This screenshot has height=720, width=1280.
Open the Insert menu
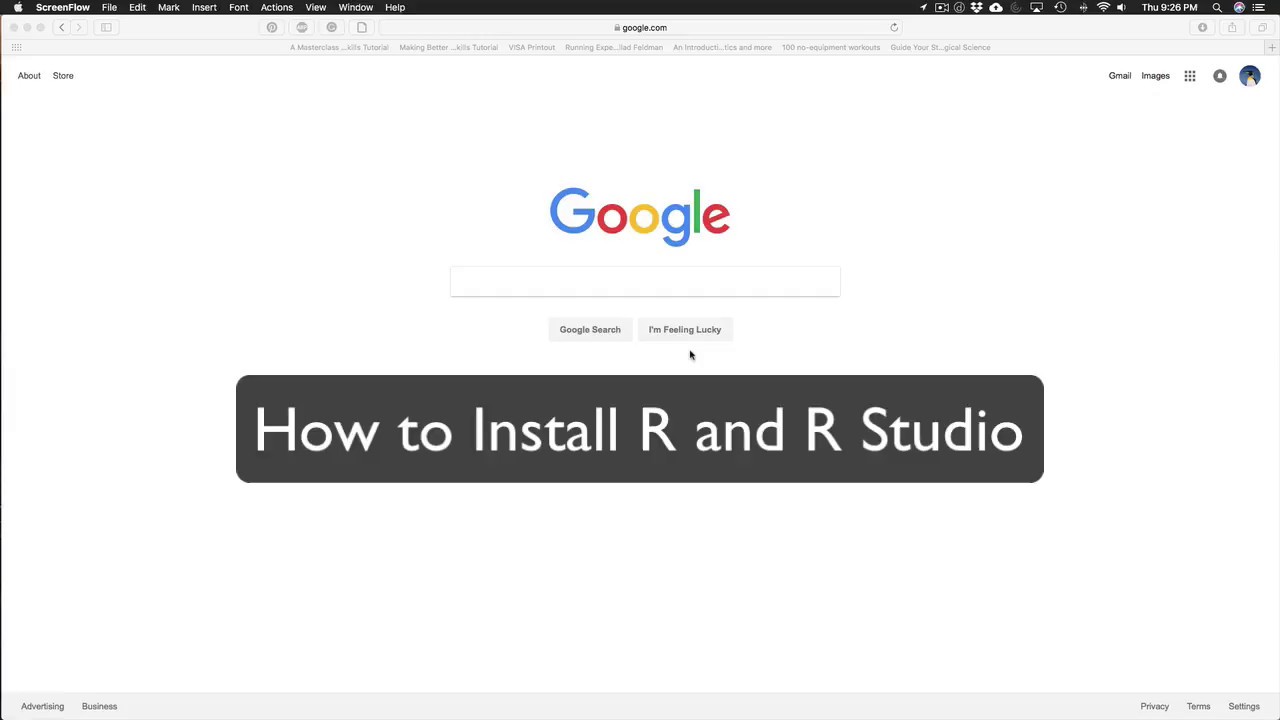204,7
